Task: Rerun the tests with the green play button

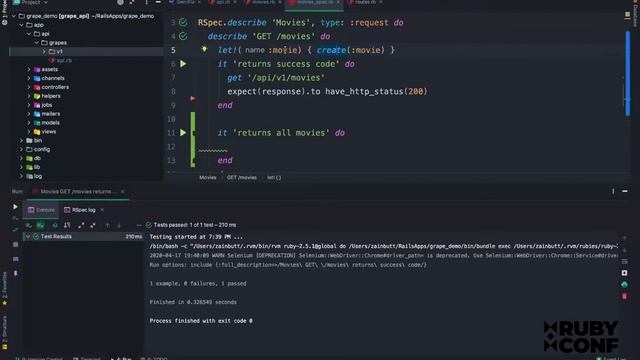Action: (x=15, y=207)
